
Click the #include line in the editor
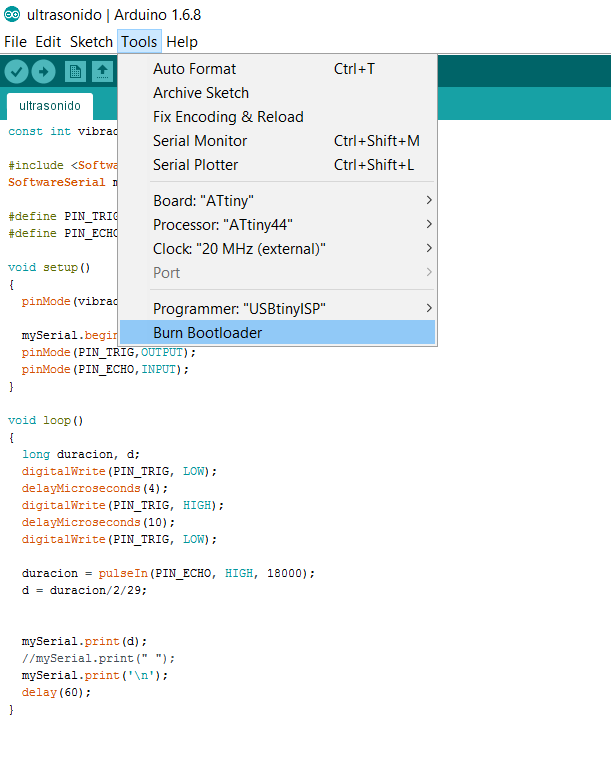point(63,165)
